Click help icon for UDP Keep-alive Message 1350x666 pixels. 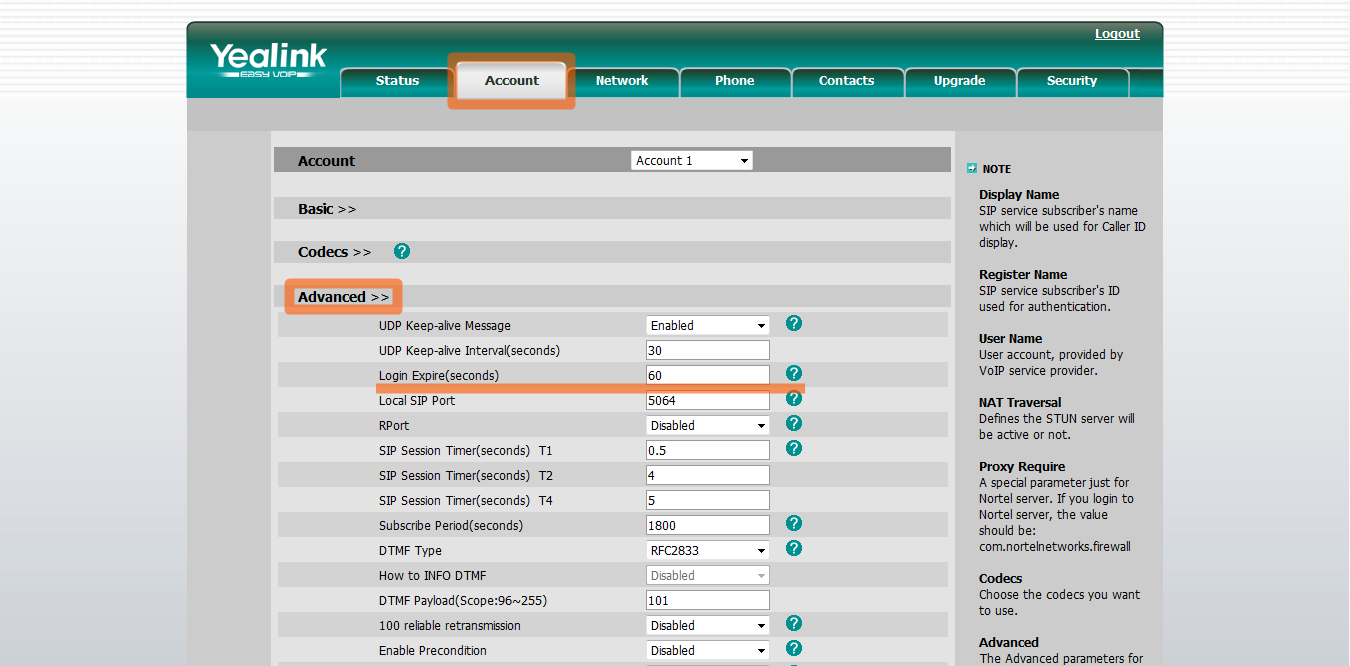[x=794, y=323]
